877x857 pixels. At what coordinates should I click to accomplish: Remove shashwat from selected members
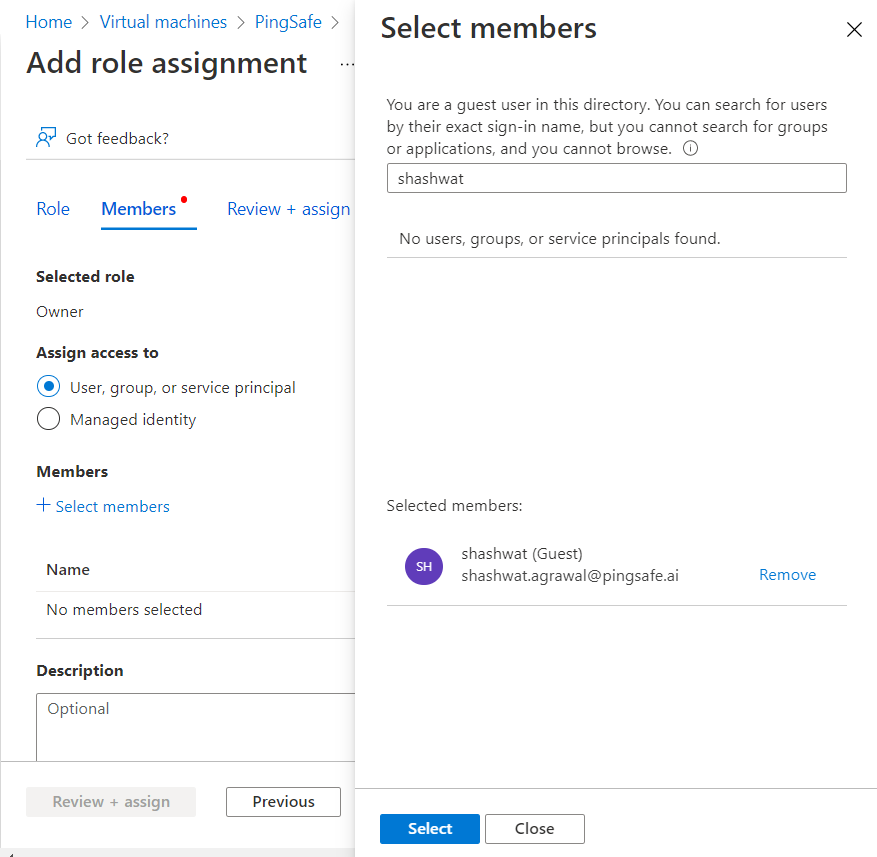787,575
